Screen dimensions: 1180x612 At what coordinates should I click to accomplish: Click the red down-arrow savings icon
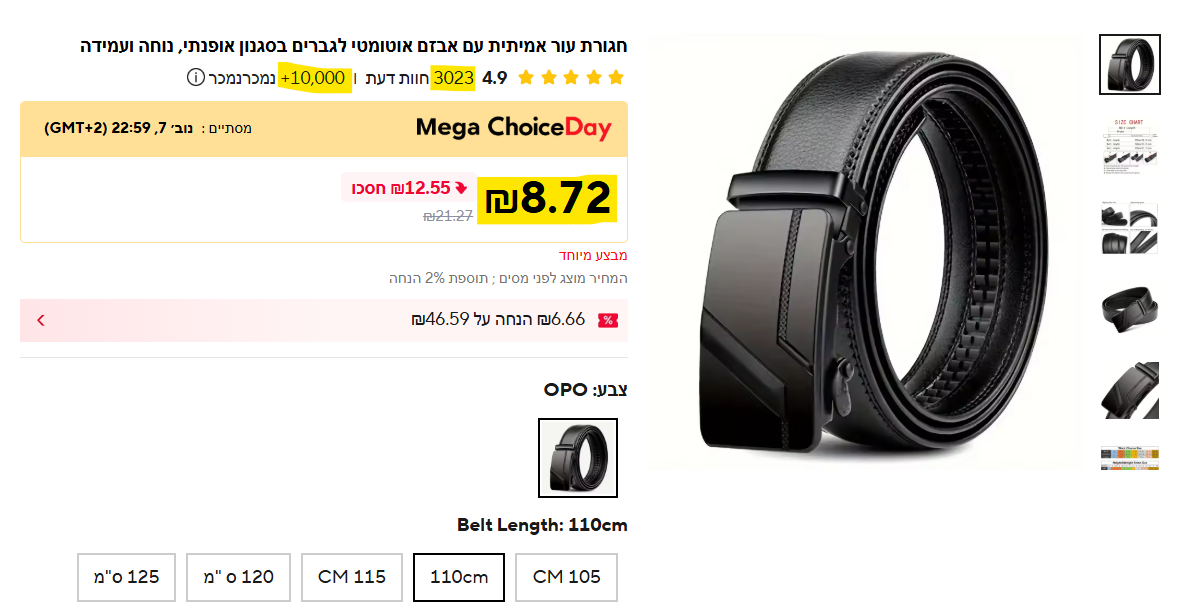pyautogui.click(x=461, y=187)
